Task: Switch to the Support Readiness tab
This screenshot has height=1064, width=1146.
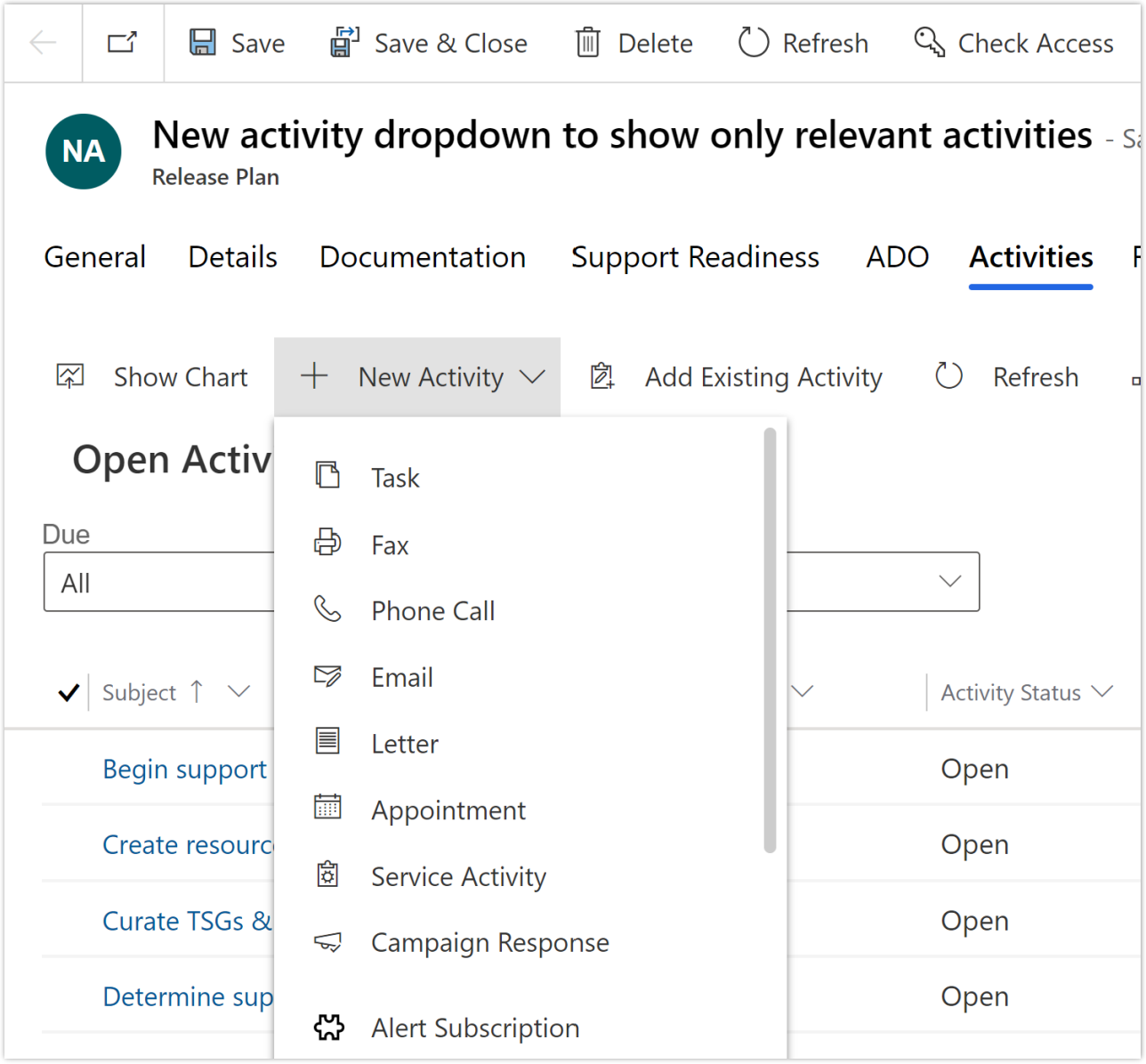Action: (695, 257)
